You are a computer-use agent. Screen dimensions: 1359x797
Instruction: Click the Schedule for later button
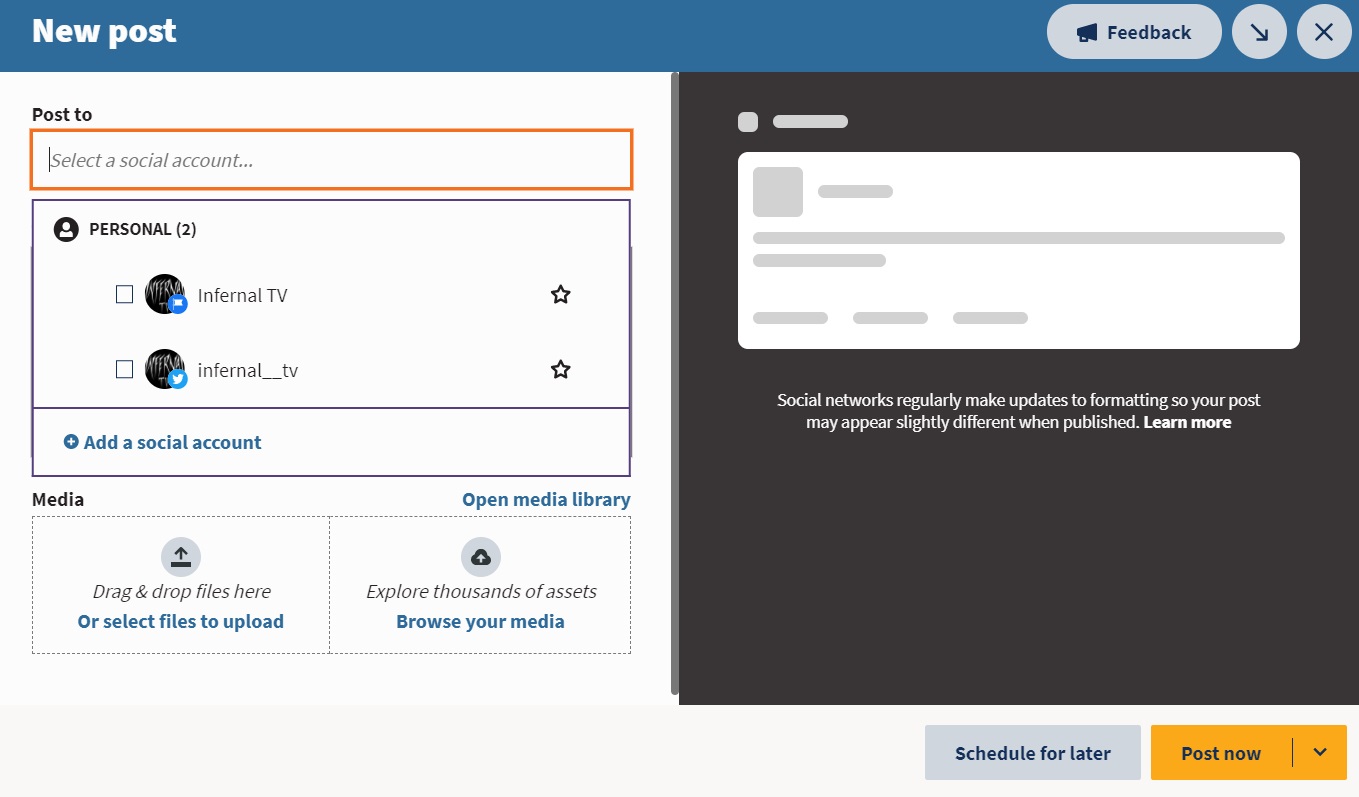pyautogui.click(x=1033, y=753)
